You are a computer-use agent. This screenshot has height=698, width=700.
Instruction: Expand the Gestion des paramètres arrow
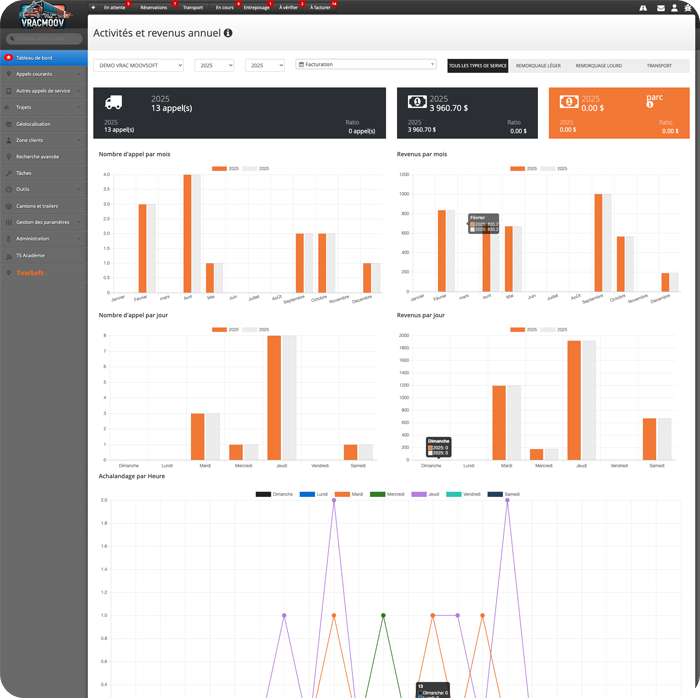coord(79,222)
